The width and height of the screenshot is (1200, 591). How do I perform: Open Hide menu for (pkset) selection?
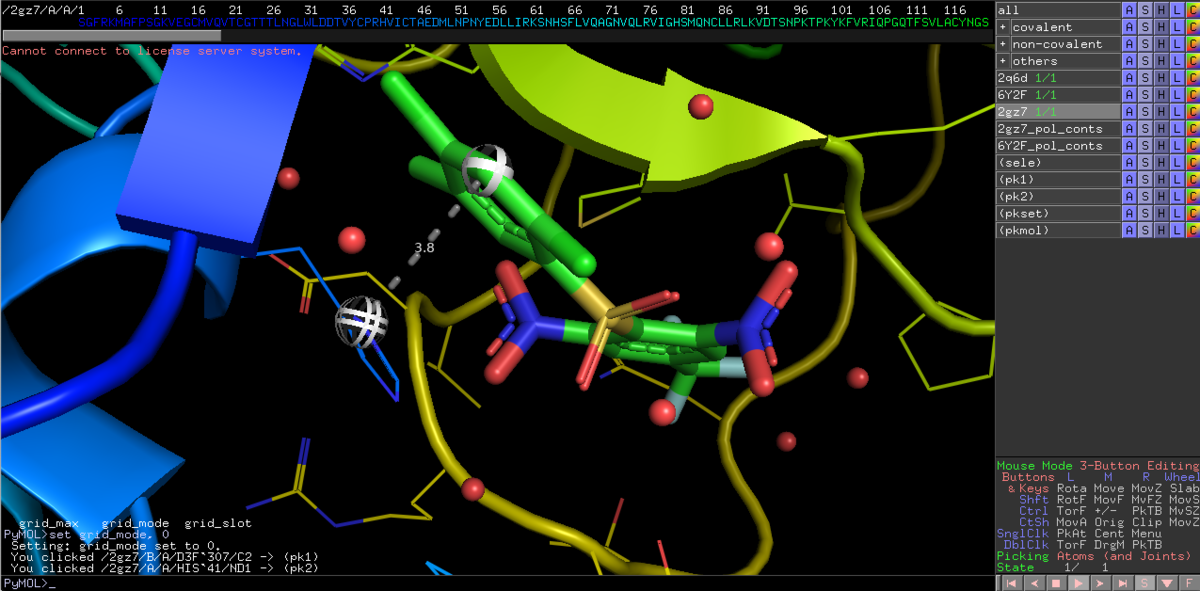pyautogui.click(x=1161, y=214)
